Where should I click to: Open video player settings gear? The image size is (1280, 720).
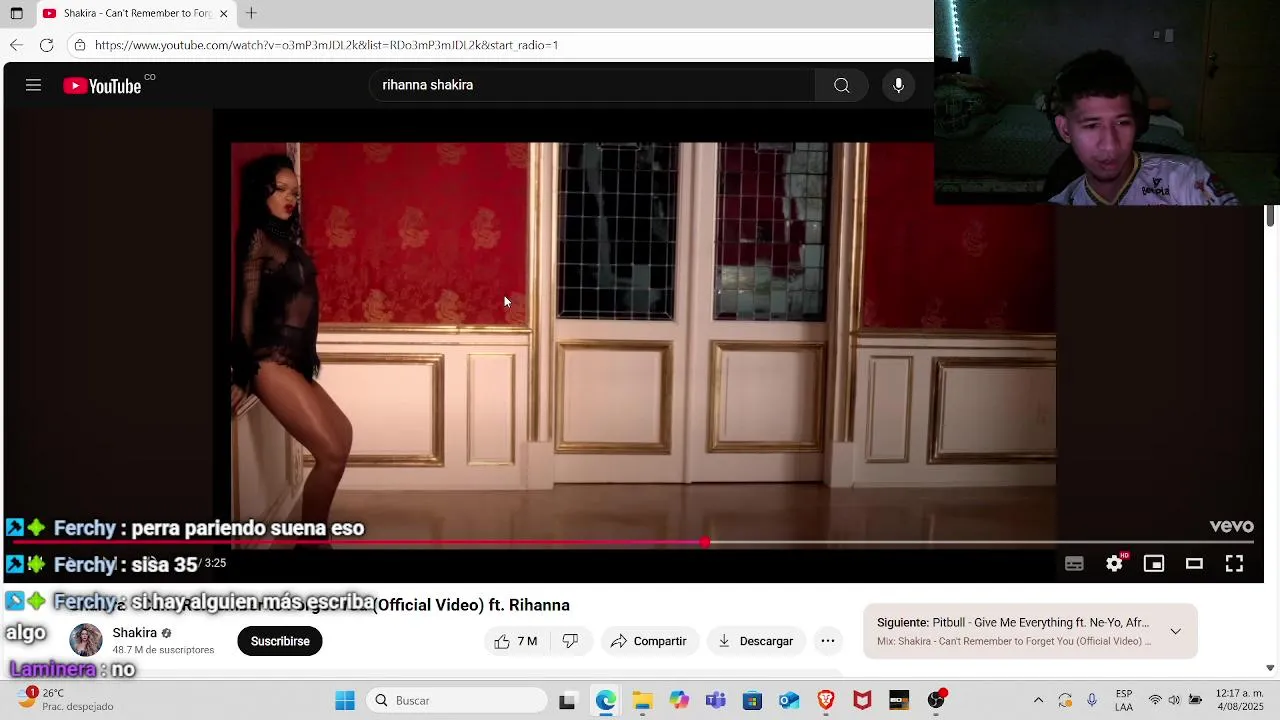pos(1114,564)
